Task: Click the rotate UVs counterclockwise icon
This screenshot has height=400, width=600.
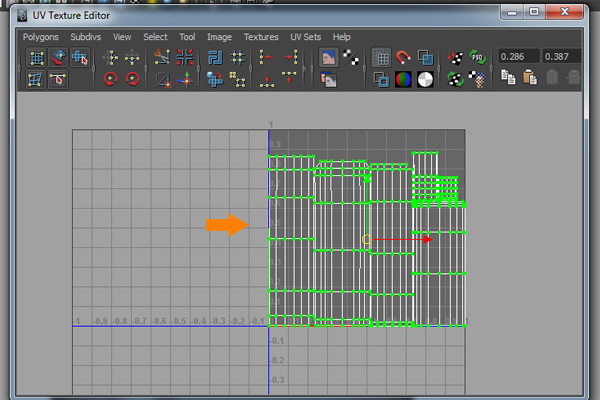Action: 110,79
